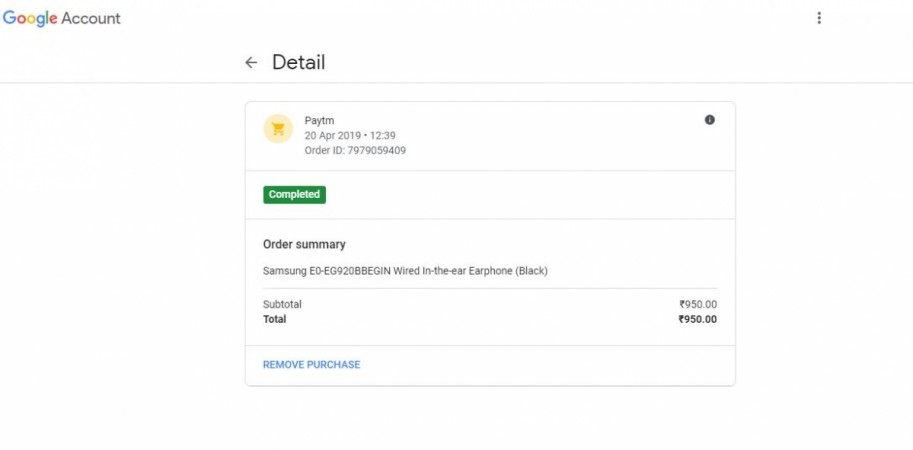Click the Subtotal label
This screenshot has width=913, height=450.
pyautogui.click(x=282, y=304)
